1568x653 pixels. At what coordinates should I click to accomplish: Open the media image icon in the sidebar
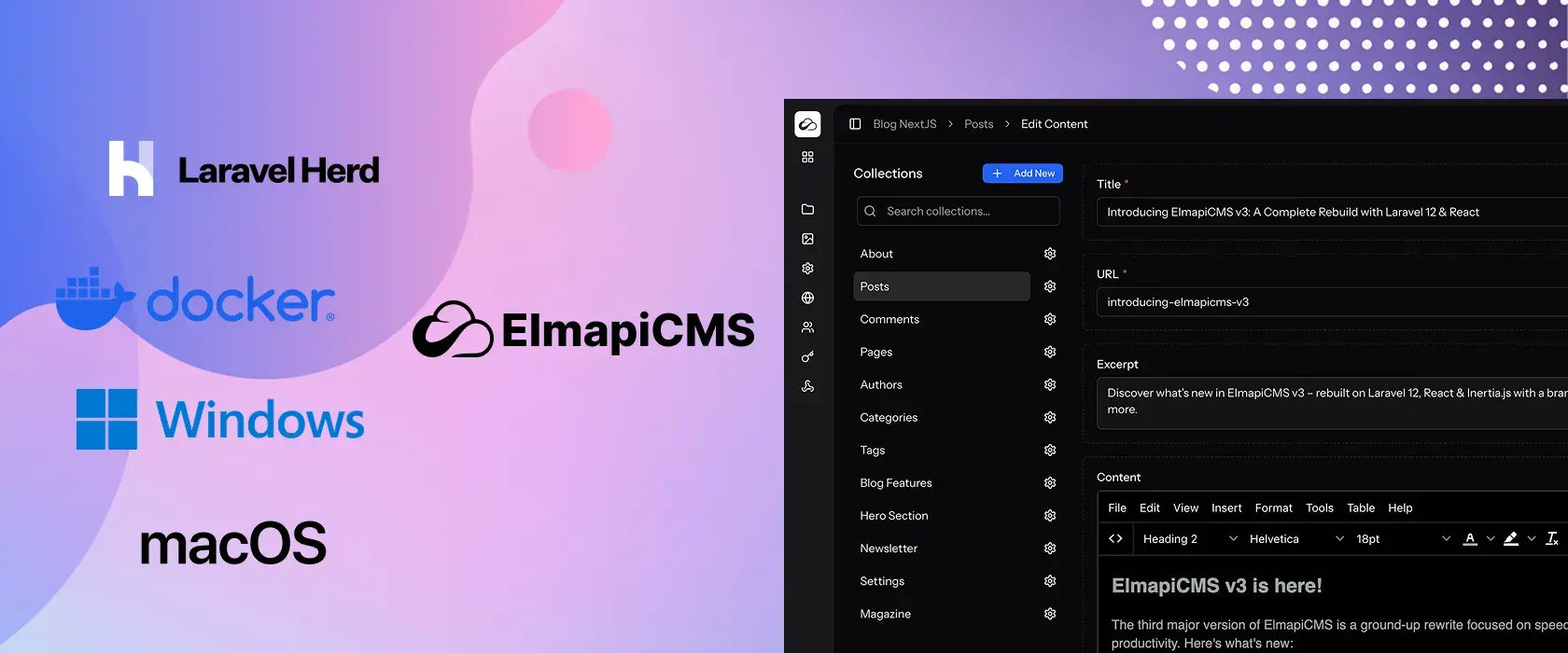[x=807, y=239]
